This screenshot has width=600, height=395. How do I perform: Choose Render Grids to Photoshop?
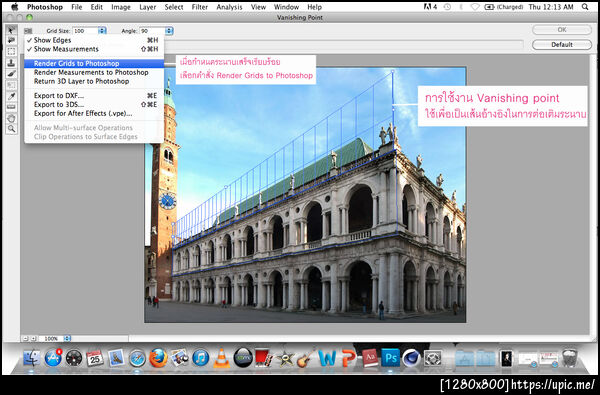pos(94,64)
